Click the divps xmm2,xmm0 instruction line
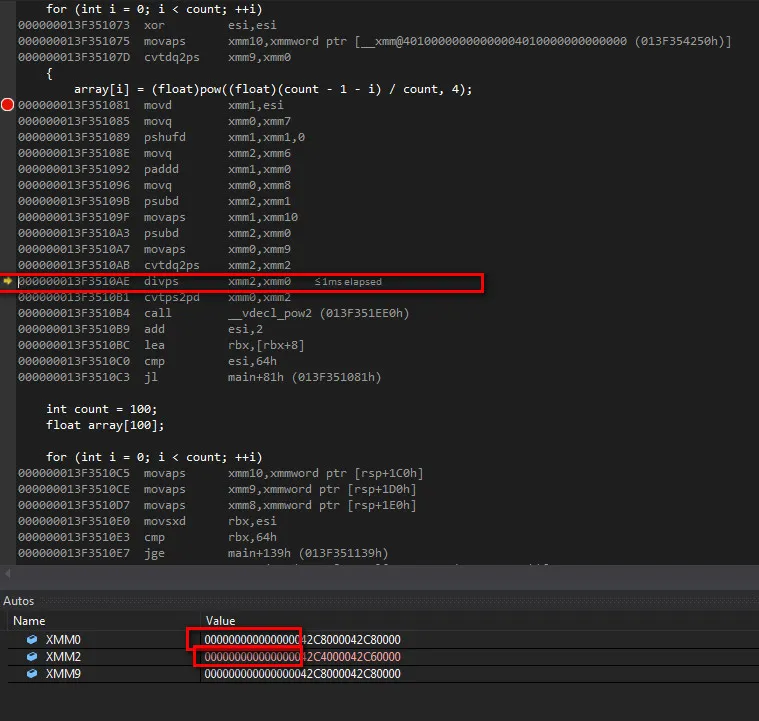The width and height of the screenshot is (759, 721). (x=155, y=281)
